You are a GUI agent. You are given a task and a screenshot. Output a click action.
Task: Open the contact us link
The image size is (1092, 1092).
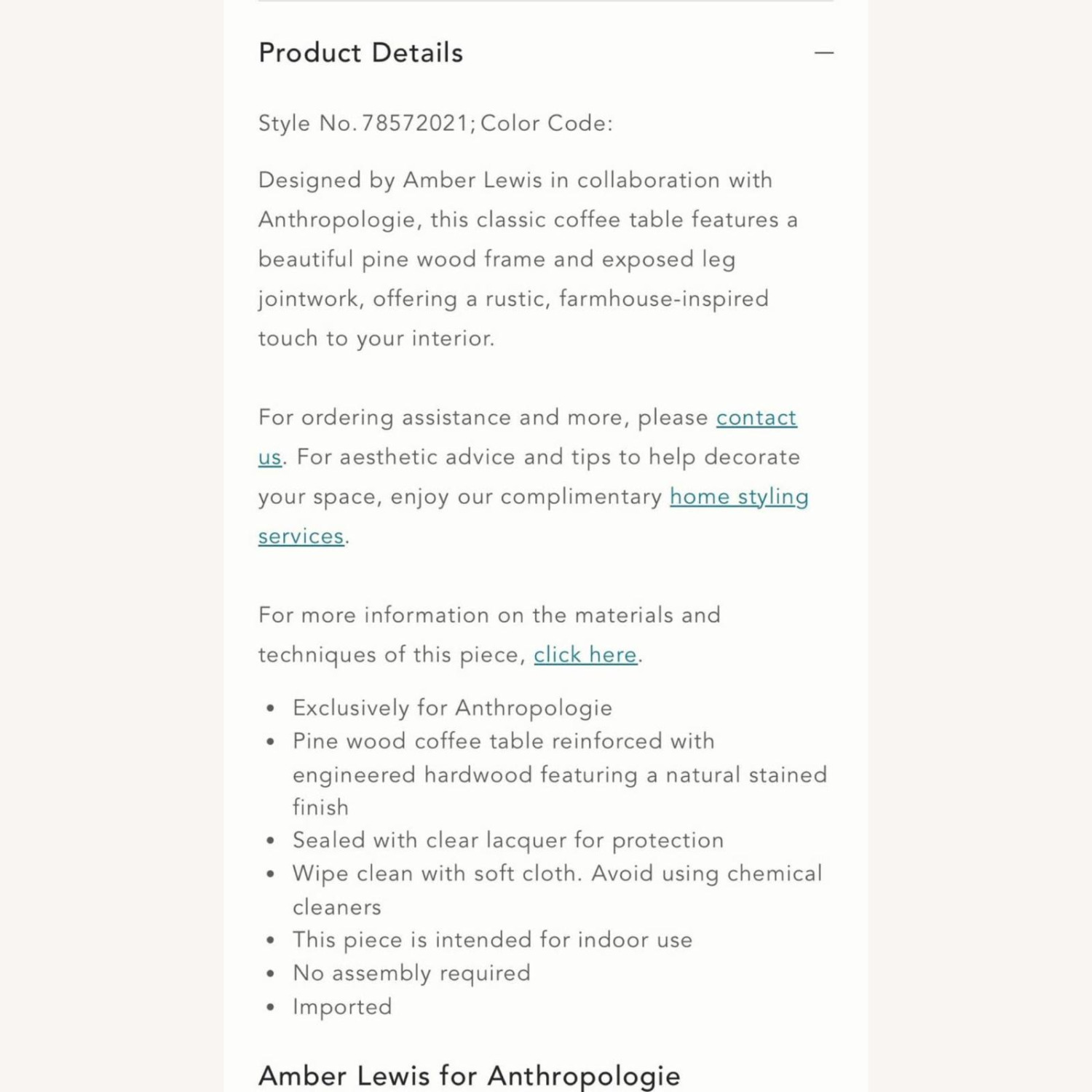coord(756,418)
